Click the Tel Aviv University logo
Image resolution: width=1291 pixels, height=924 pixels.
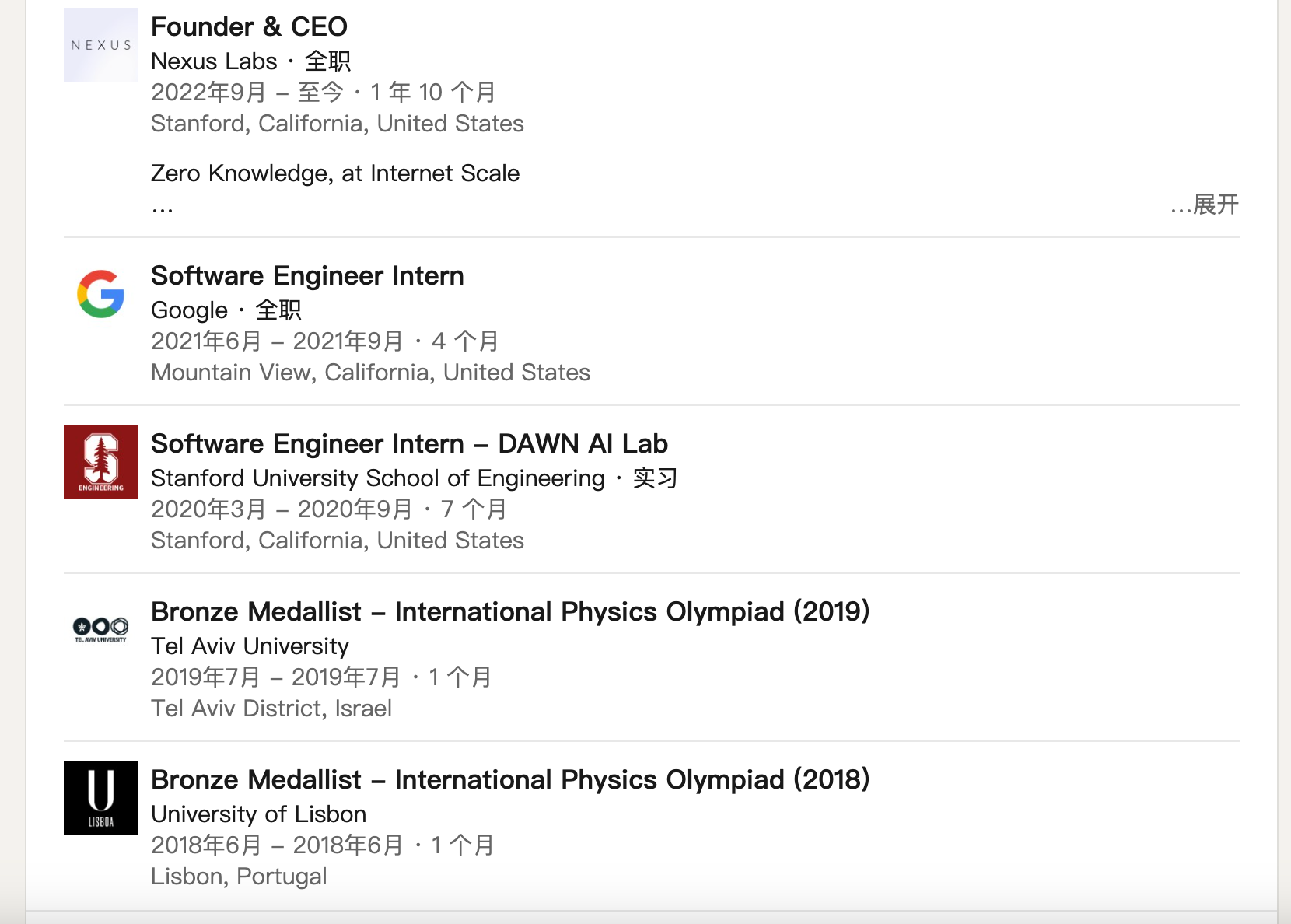point(101,628)
